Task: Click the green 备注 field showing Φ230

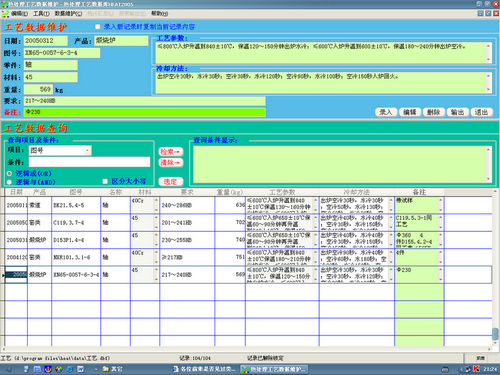Action: [145, 112]
